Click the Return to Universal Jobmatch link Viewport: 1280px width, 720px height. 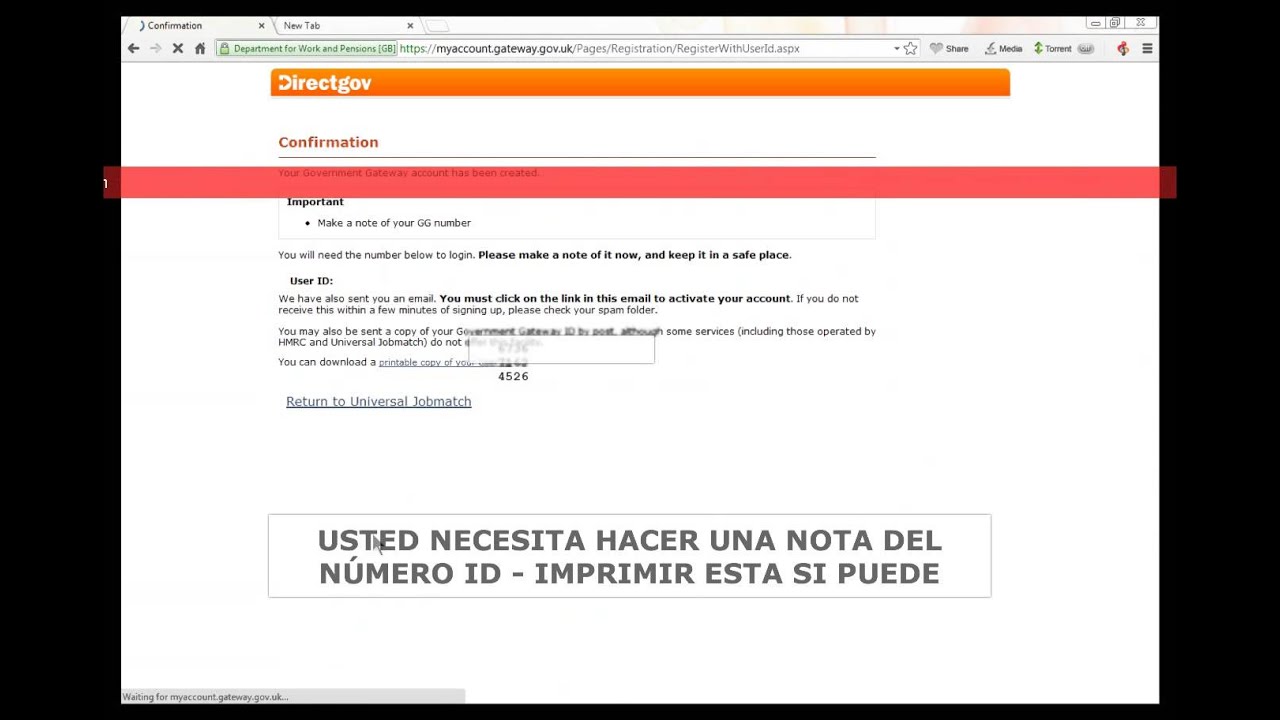[x=378, y=401]
